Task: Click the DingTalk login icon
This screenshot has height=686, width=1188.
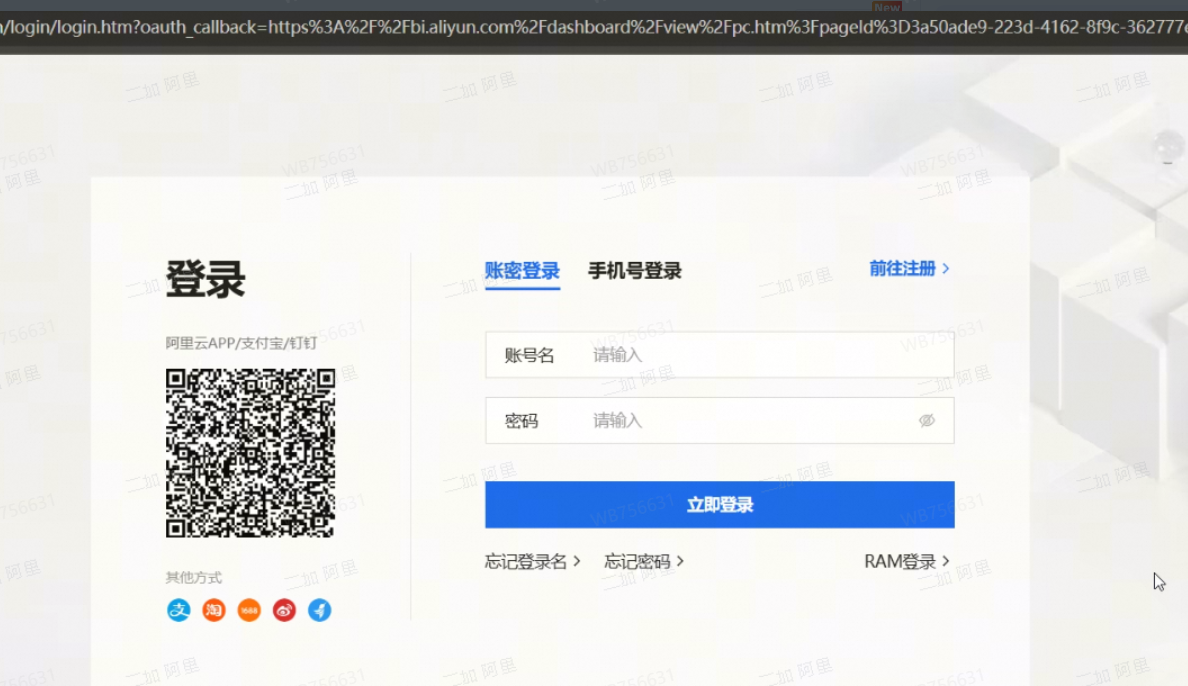Action: [320, 609]
